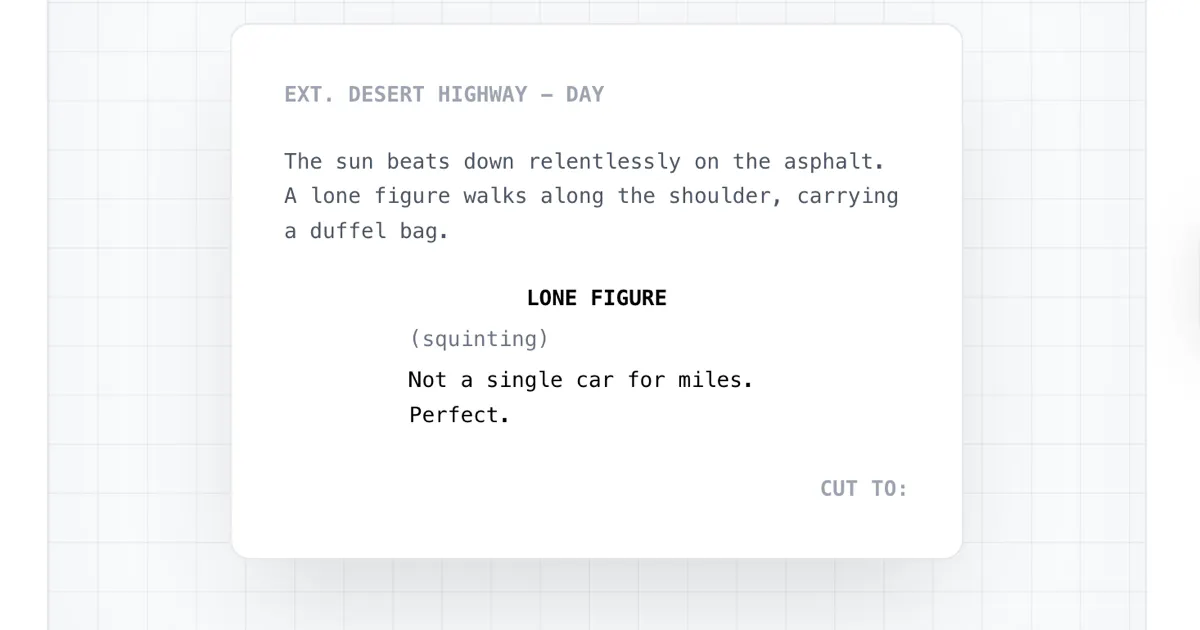Click the word HIGHWAY in the scene heading
Image resolution: width=1200 pixels, height=630 pixels.
click(482, 95)
